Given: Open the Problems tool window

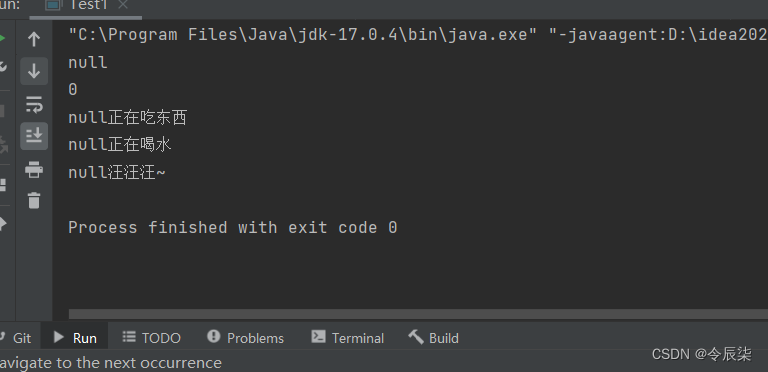Looking at the screenshot, I should [x=245, y=338].
